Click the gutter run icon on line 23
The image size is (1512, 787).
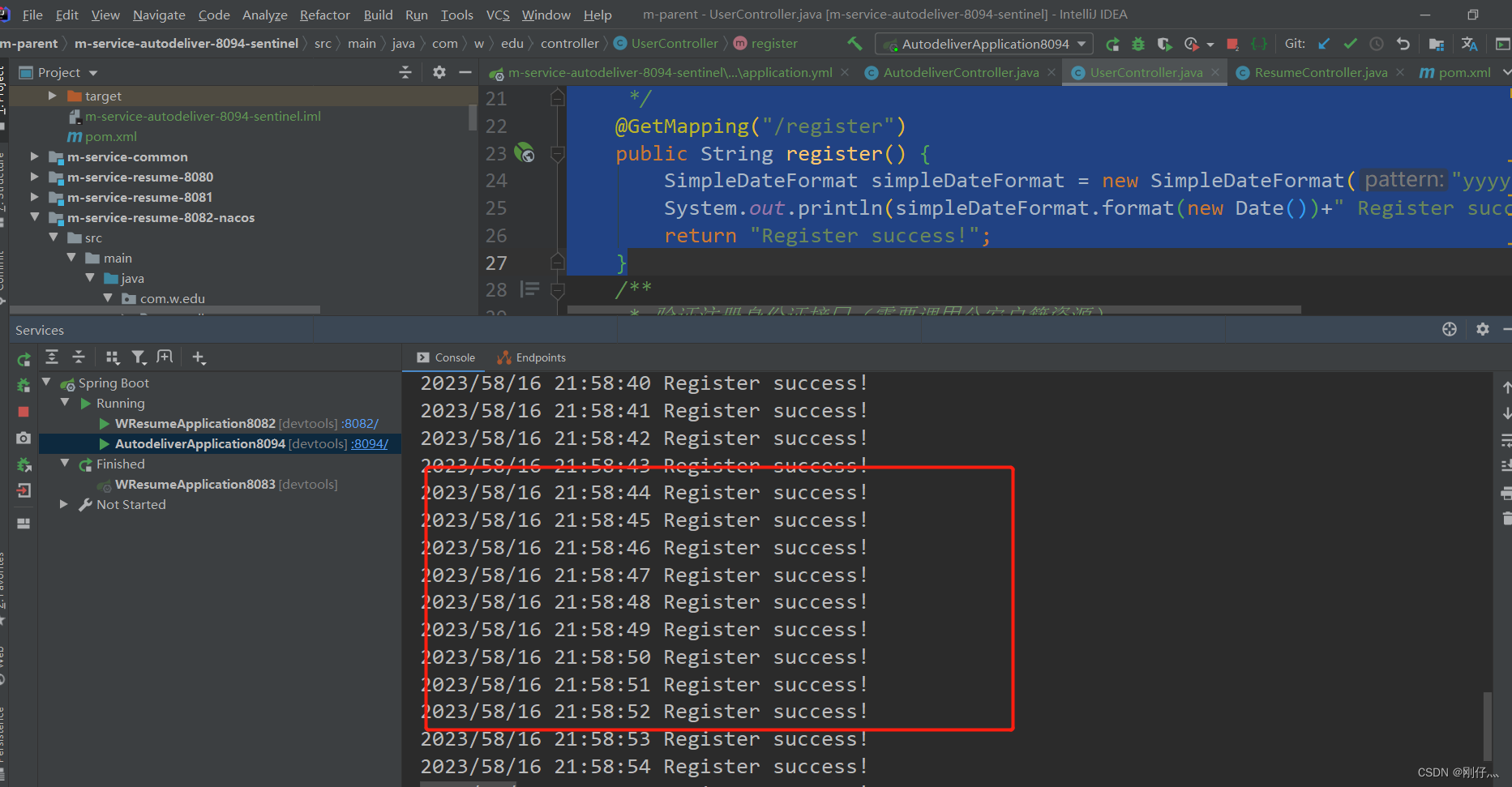coord(525,152)
